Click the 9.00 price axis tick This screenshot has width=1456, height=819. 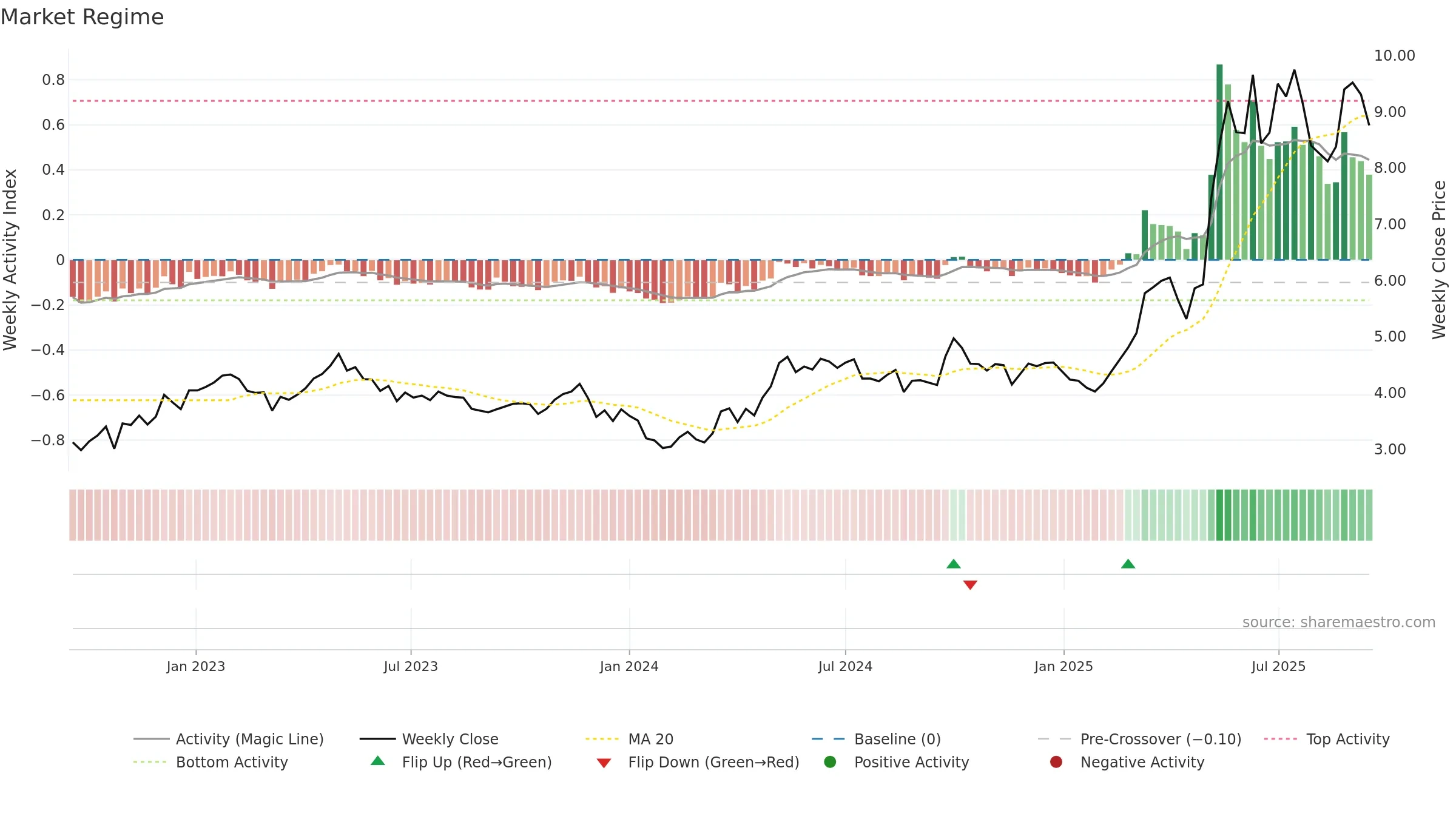click(x=1390, y=112)
